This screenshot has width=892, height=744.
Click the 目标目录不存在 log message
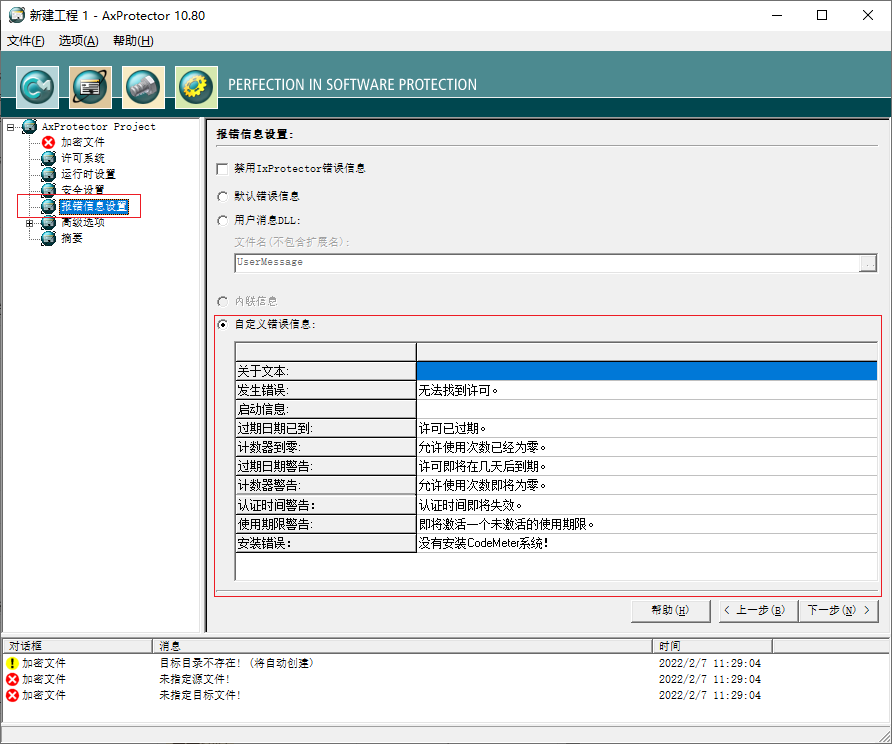[x=237, y=663]
